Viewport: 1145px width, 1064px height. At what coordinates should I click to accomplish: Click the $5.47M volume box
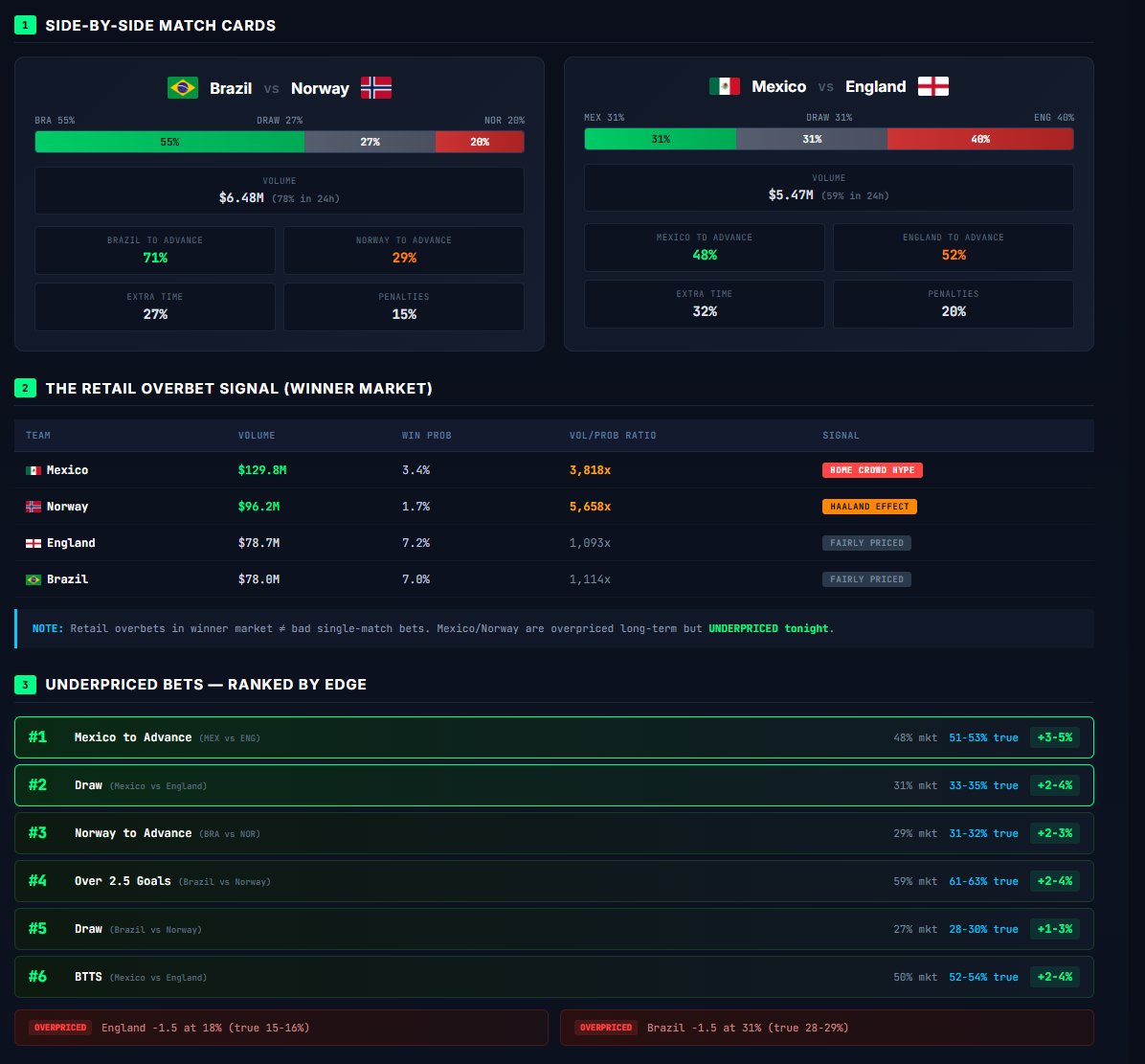tap(829, 187)
